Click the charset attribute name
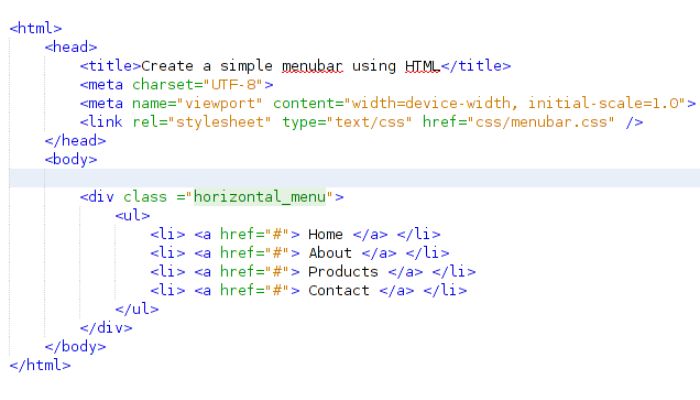 [x=163, y=84]
